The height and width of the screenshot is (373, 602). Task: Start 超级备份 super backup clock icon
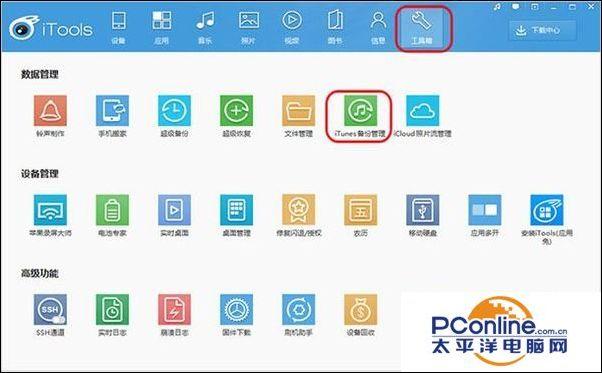point(174,111)
